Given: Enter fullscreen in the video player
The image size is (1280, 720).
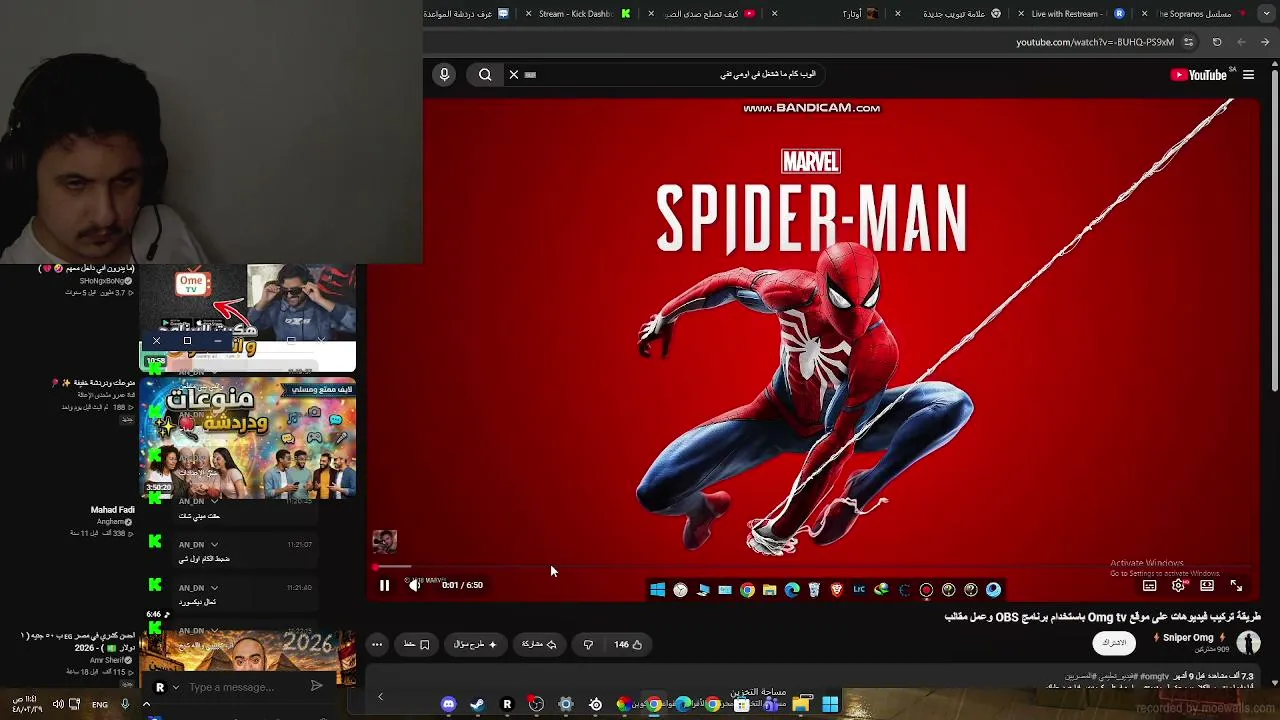Looking at the screenshot, I should [1236, 586].
